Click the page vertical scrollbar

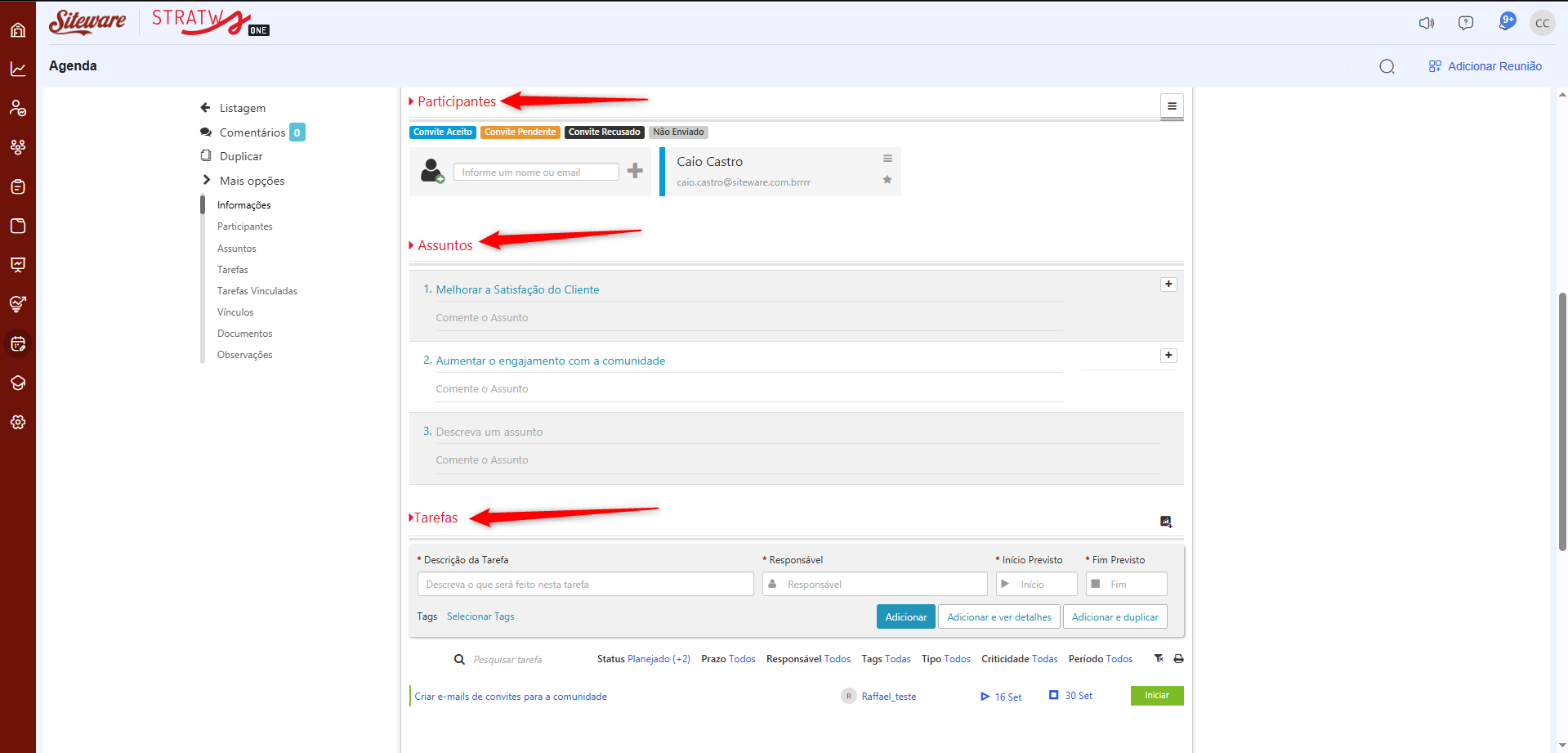[1562, 421]
